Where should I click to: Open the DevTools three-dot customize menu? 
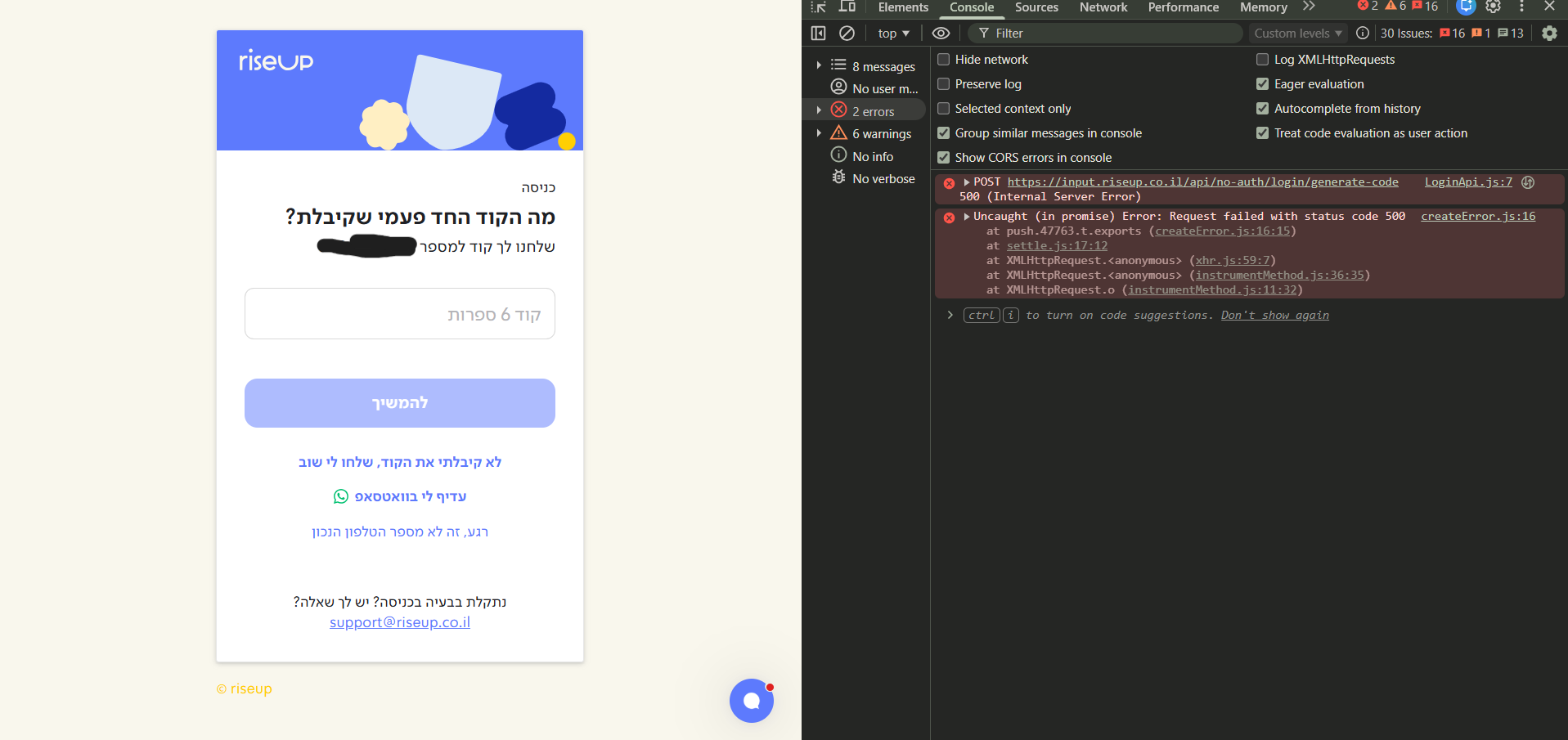(x=1521, y=7)
